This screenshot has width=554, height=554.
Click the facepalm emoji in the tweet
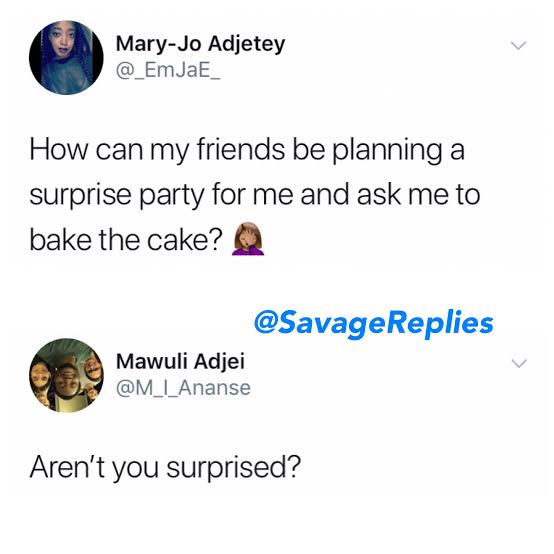click(248, 239)
